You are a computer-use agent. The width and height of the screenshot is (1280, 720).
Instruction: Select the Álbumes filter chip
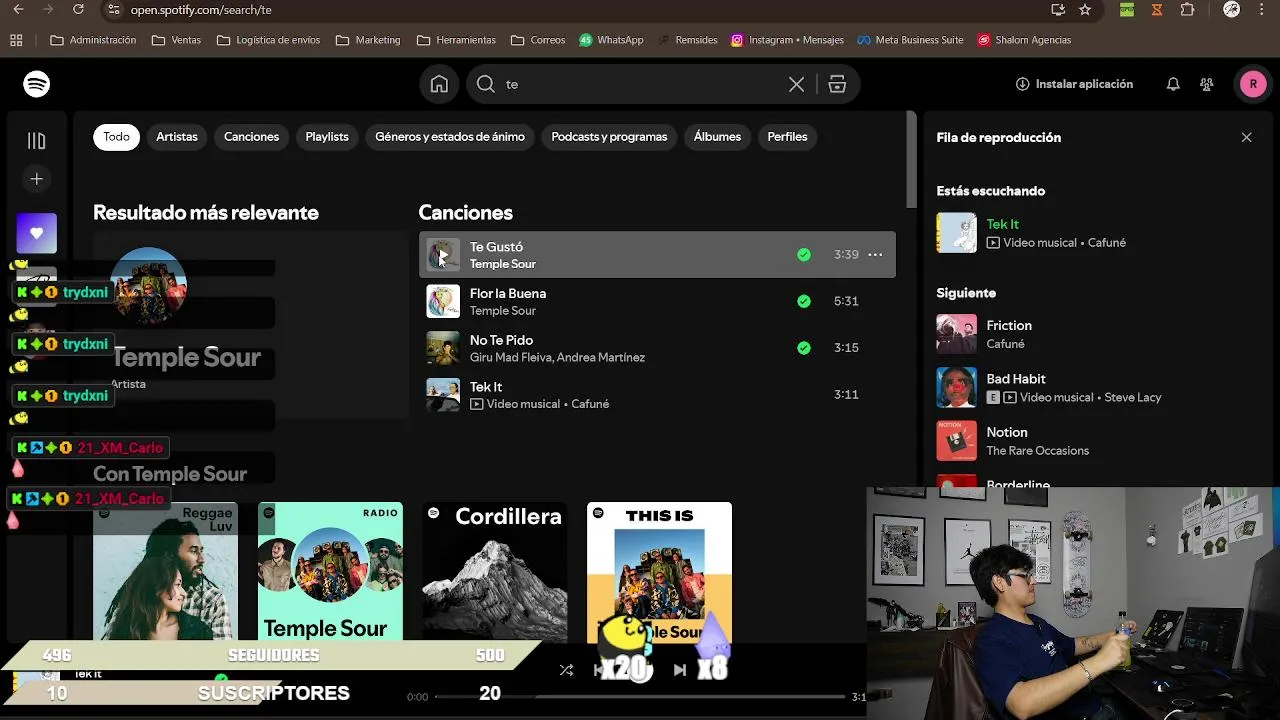point(717,137)
